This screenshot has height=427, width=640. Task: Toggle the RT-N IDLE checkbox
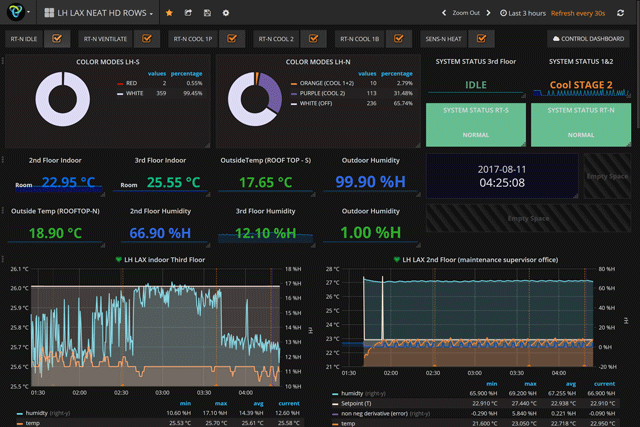coord(58,39)
